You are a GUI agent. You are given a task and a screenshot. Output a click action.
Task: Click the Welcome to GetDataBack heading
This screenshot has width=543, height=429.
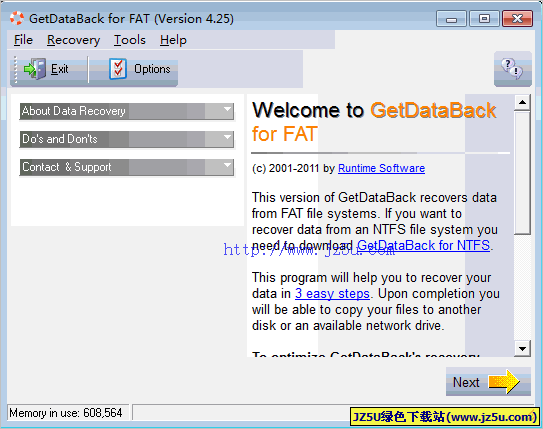coord(374,122)
